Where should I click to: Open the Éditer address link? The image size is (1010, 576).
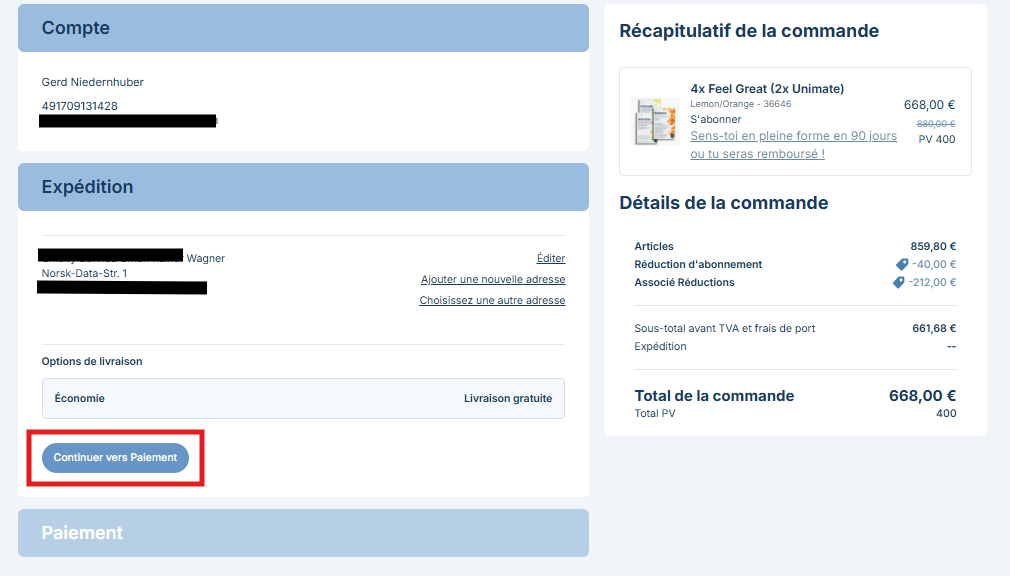[x=551, y=258]
